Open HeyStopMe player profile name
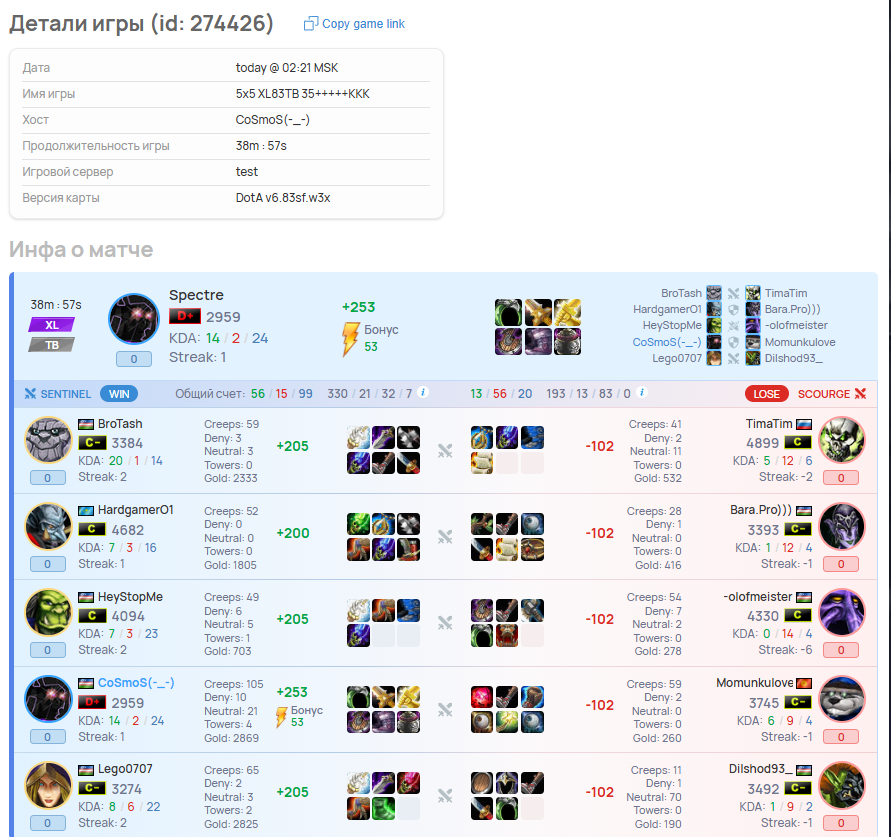This screenshot has height=837, width=891. (x=130, y=597)
